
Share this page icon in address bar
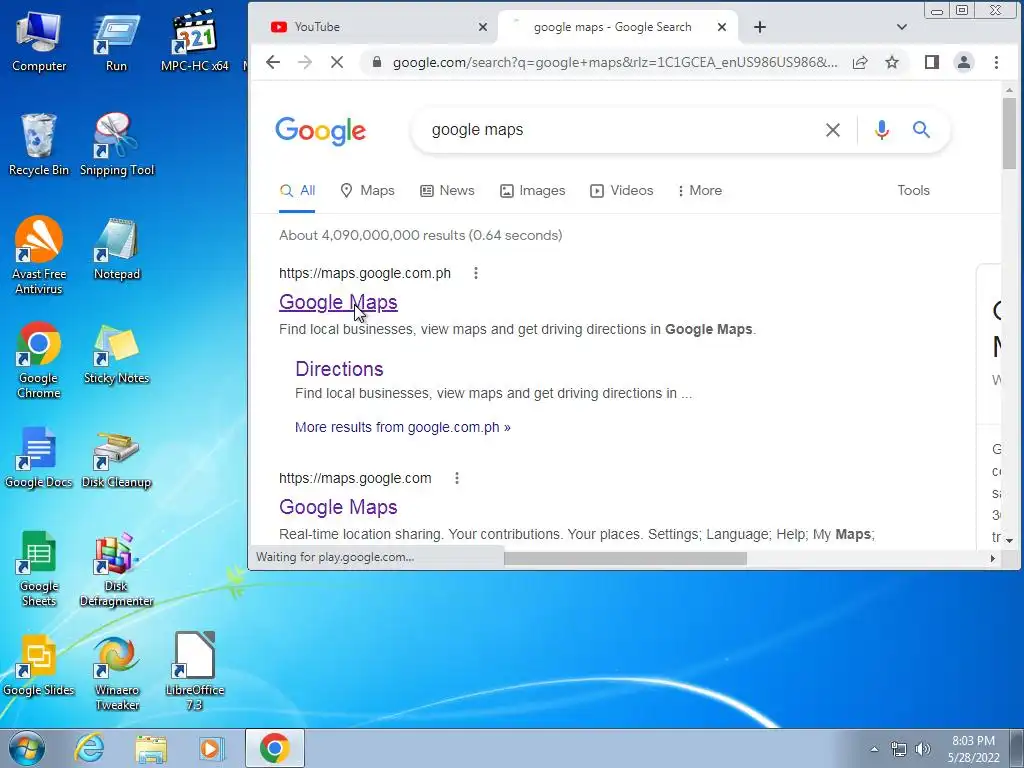tap(860, 62)
